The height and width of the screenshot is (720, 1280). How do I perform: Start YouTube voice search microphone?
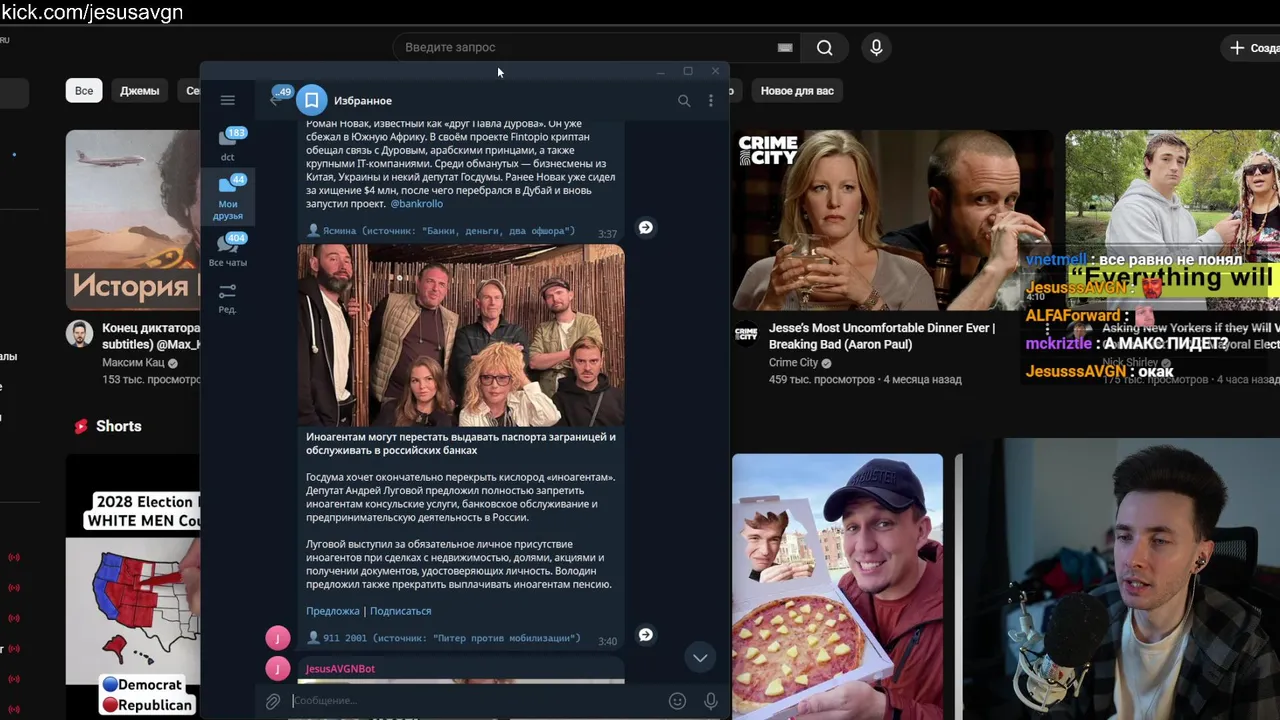pyautogui.click(x=876, y=47)
